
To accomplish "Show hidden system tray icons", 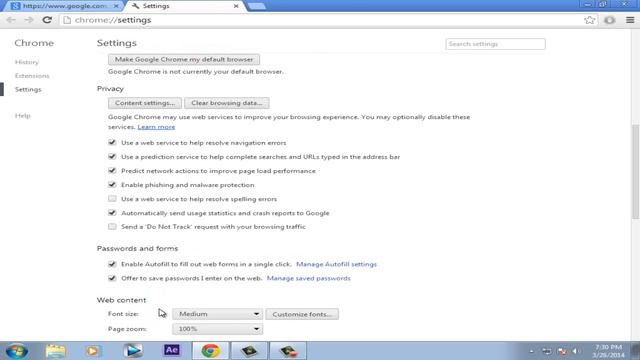I will 531,351.
